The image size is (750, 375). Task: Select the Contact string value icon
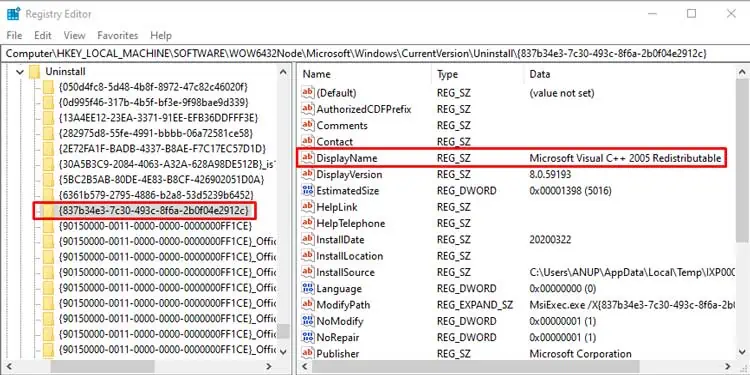(308, 142)
